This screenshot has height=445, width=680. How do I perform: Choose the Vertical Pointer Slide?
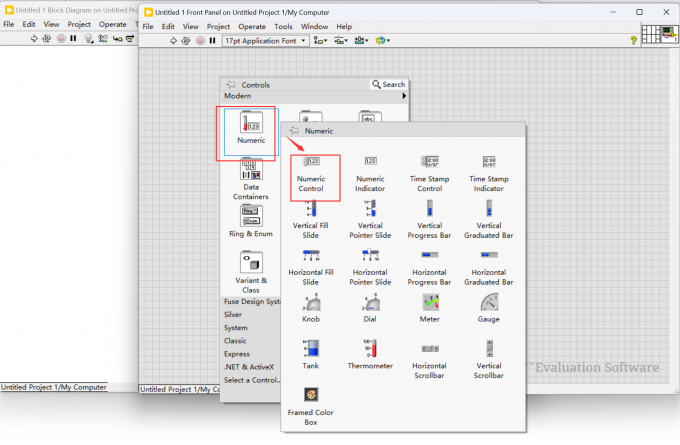pyautogui.click(x=370, y=220)
